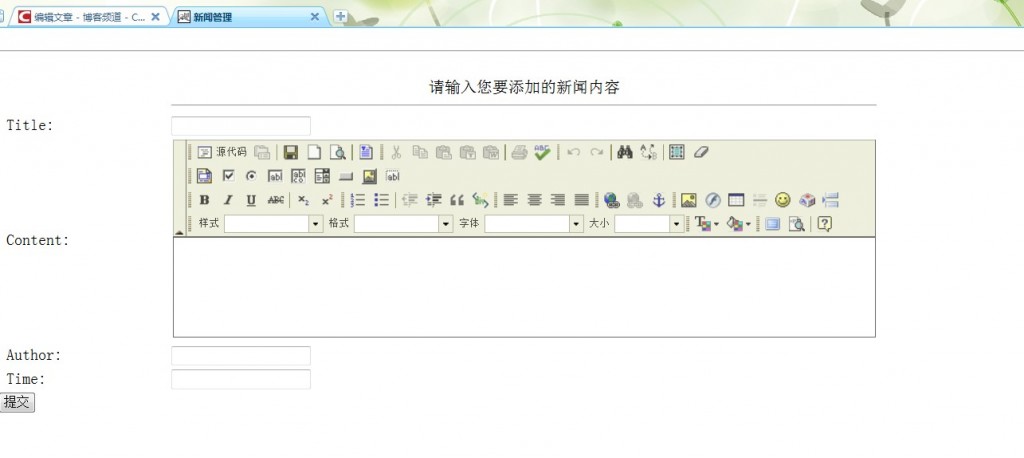
Task: Click the Select All icon
Action: (677, 152)
